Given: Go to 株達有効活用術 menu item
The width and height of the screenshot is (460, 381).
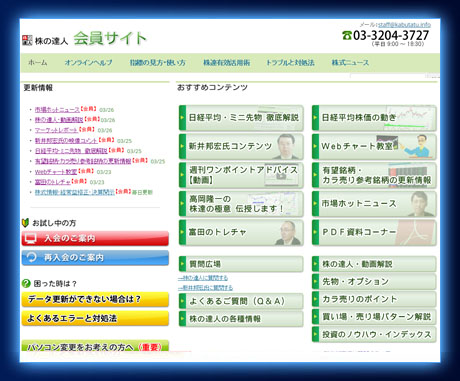Looking at the screenshot, I should pyautogui.click(x=227, y=63).
